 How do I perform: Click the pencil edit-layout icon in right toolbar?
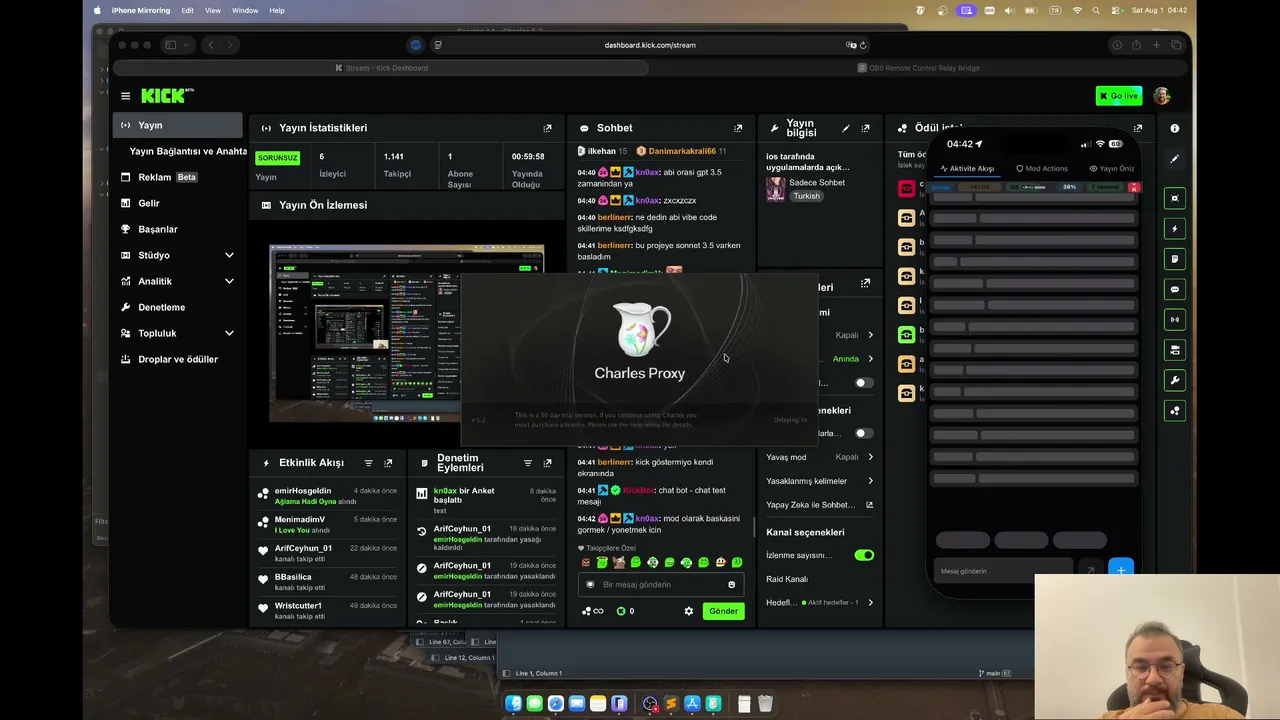click(1175, 159)
